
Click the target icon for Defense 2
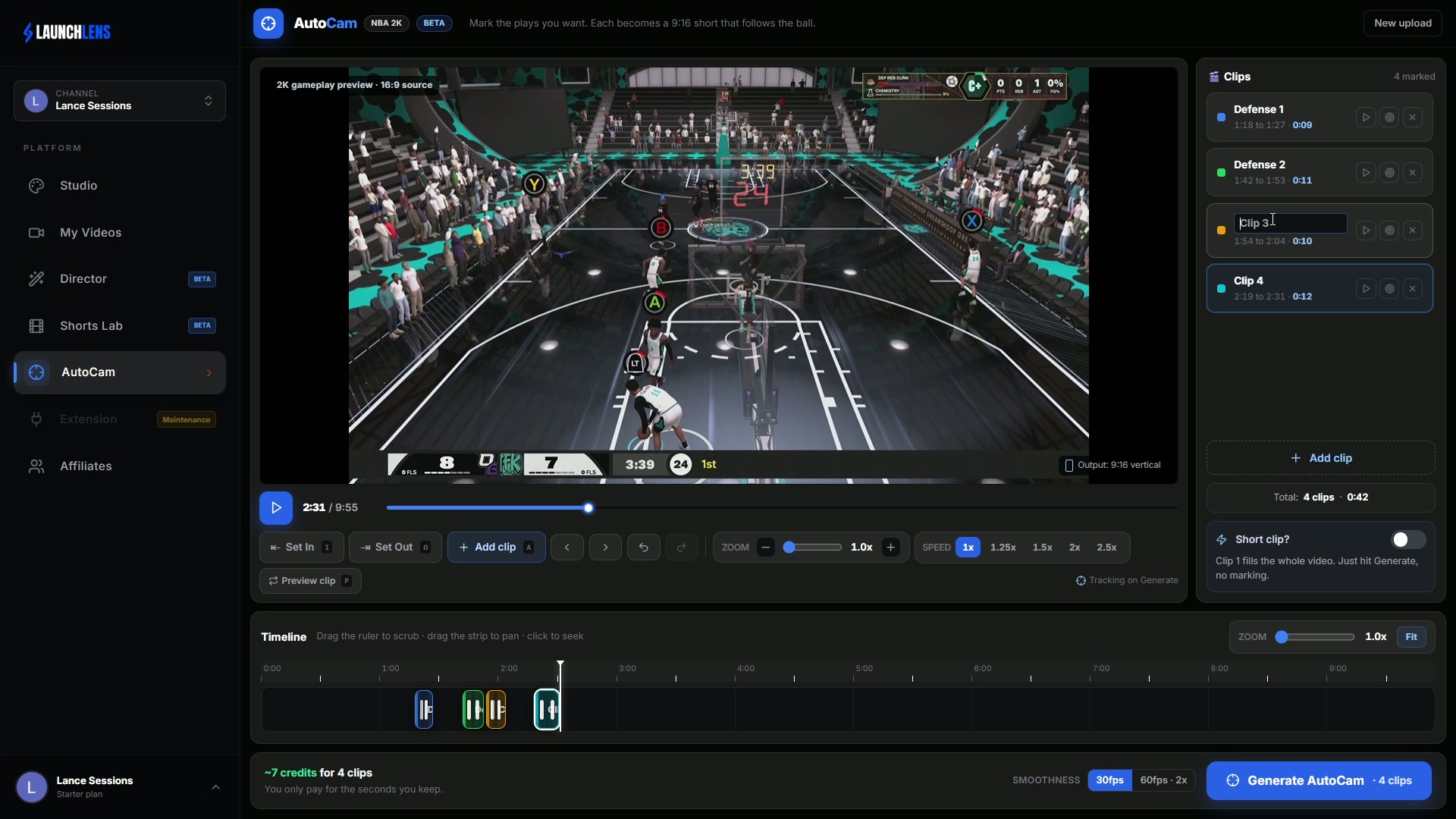click(x=1389, y=173)
